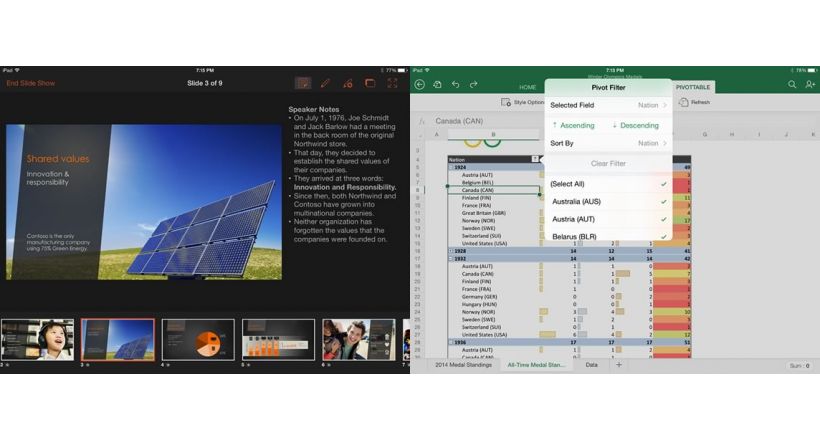Viewport: 820px width, 440px height.
Task: Expand the 1928 pivot group
Action: [x=451, y=251]
